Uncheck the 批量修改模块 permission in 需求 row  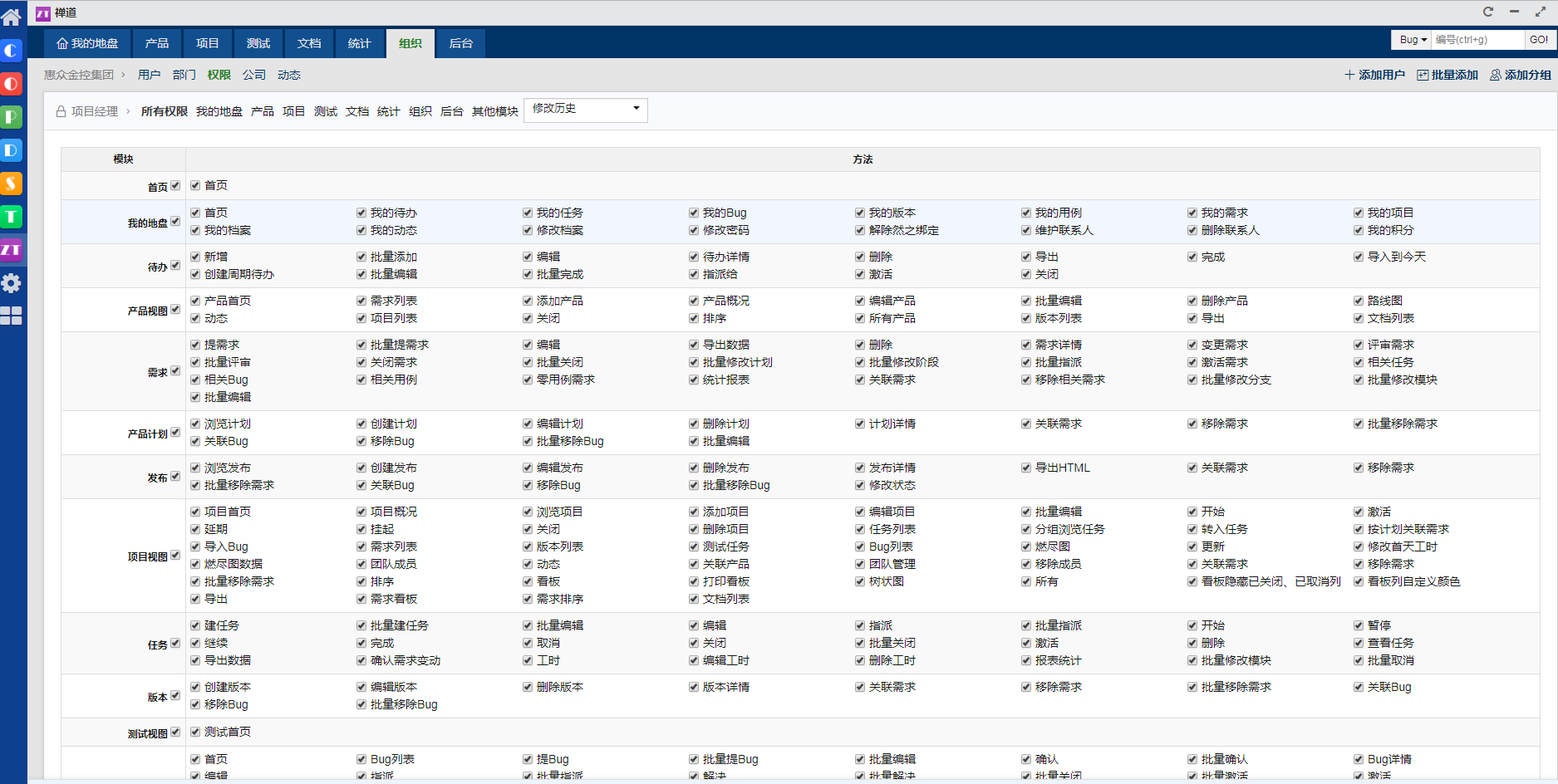click(1359, 380)
